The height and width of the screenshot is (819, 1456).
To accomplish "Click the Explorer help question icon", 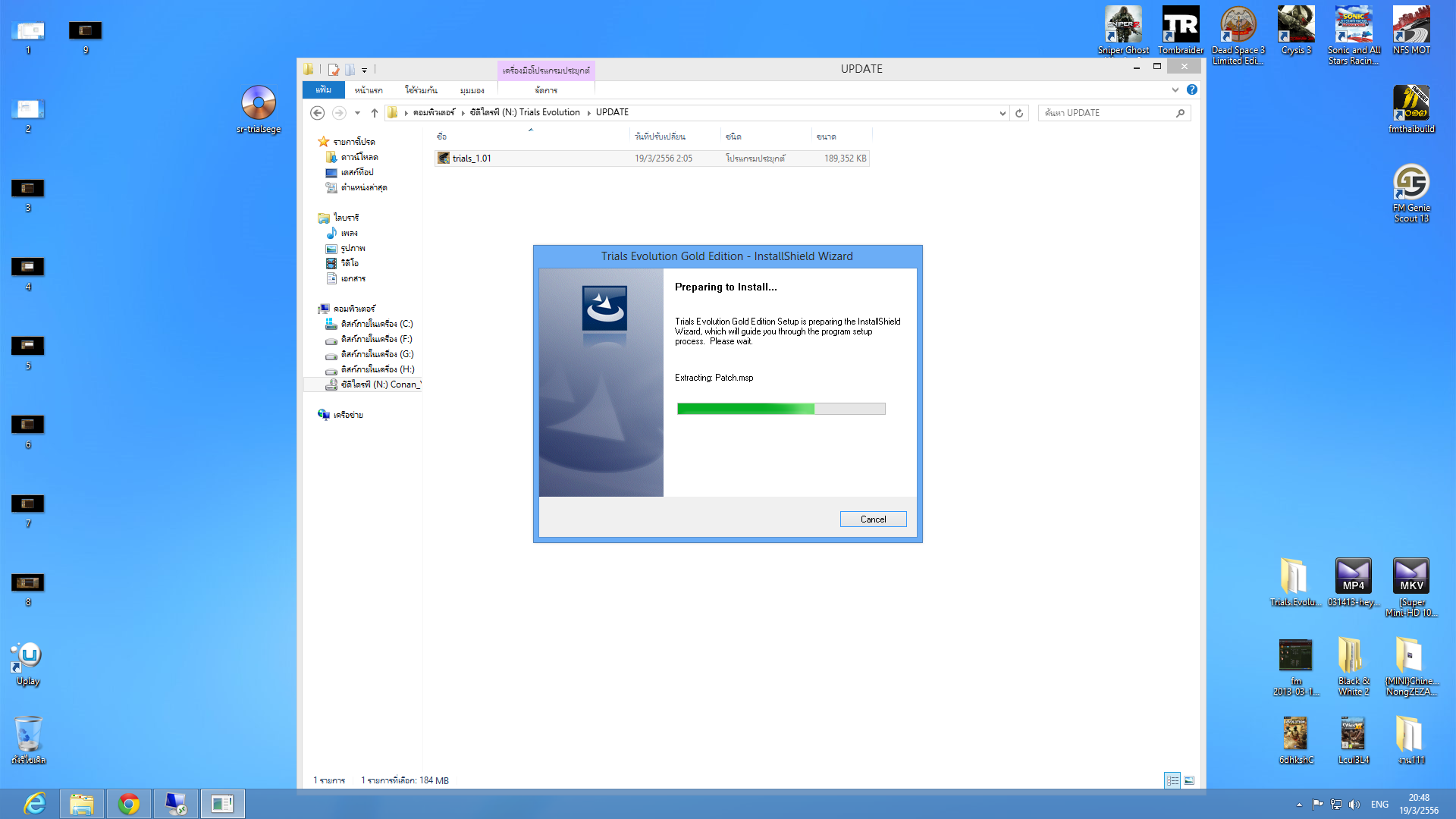I will click(x=1192, y=89).
